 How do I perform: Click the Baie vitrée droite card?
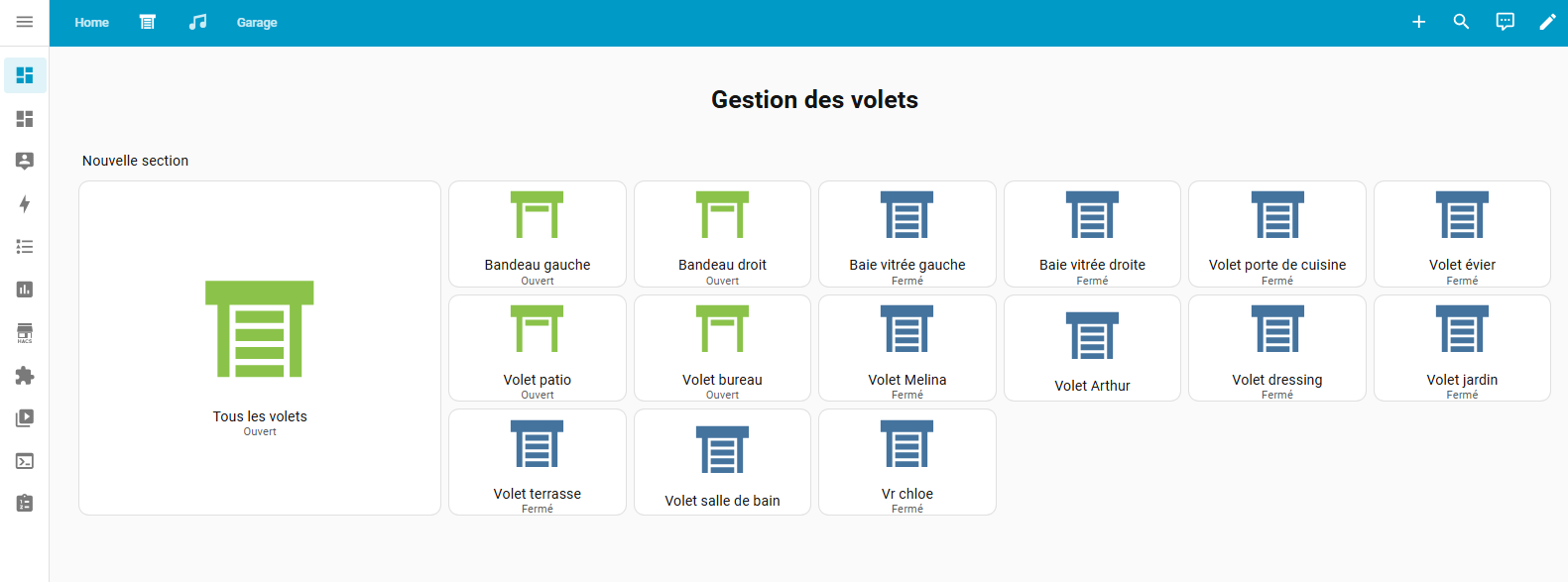tap(1092, 234)
